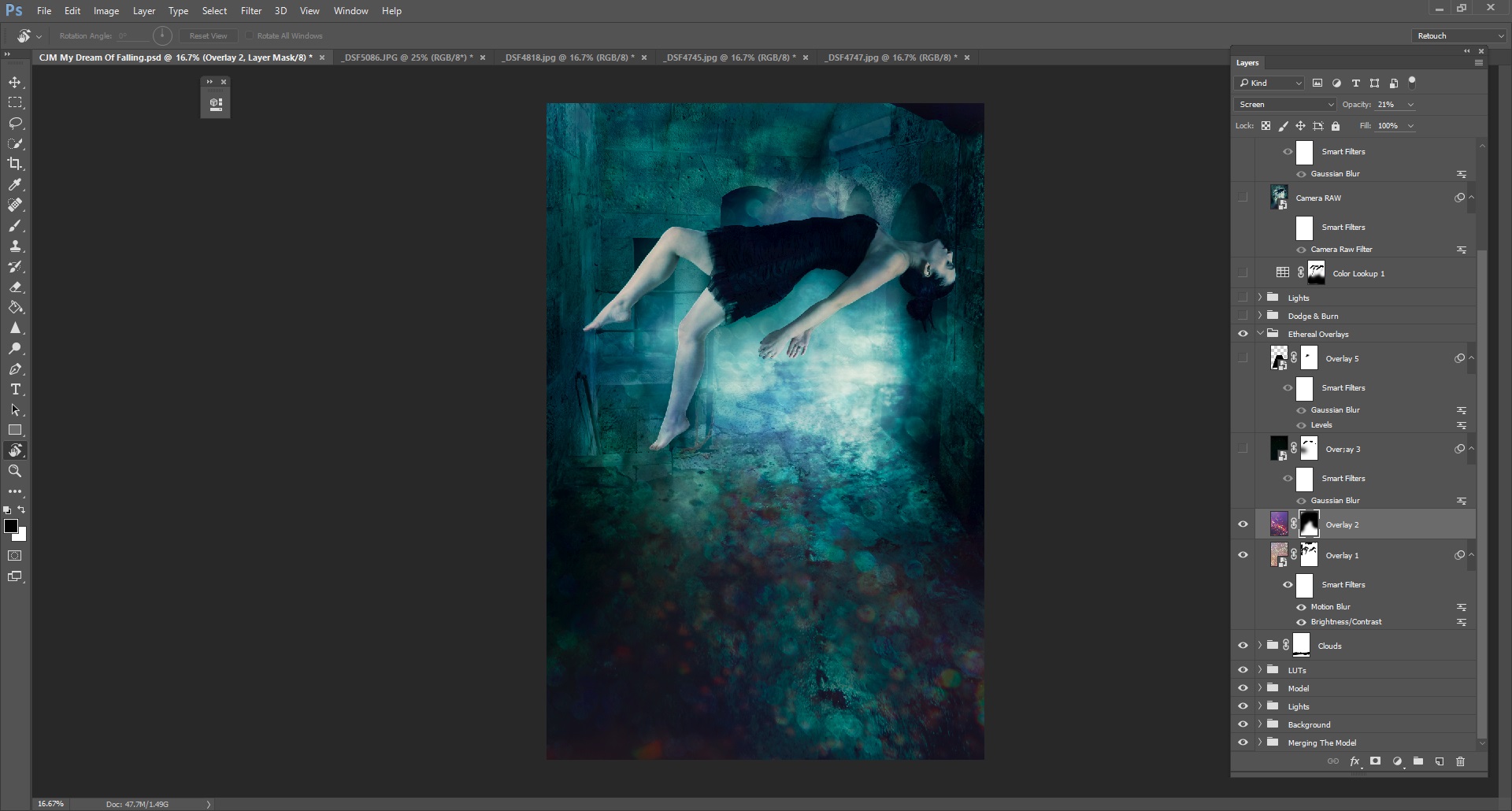Select the Move tool
The height and width of the screenshot is (811, 1512).
[16, 81]
